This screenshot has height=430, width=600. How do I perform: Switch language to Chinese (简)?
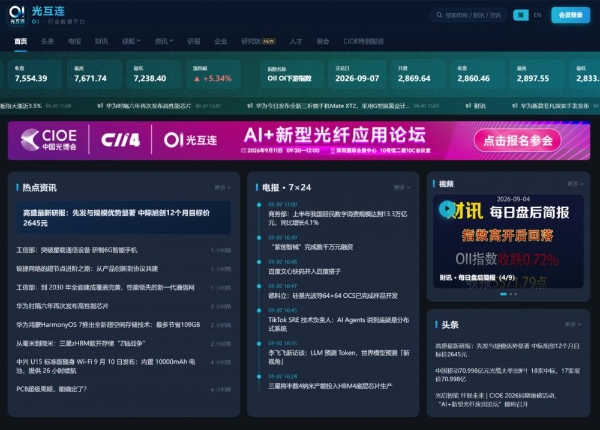[x=520, y=15]
